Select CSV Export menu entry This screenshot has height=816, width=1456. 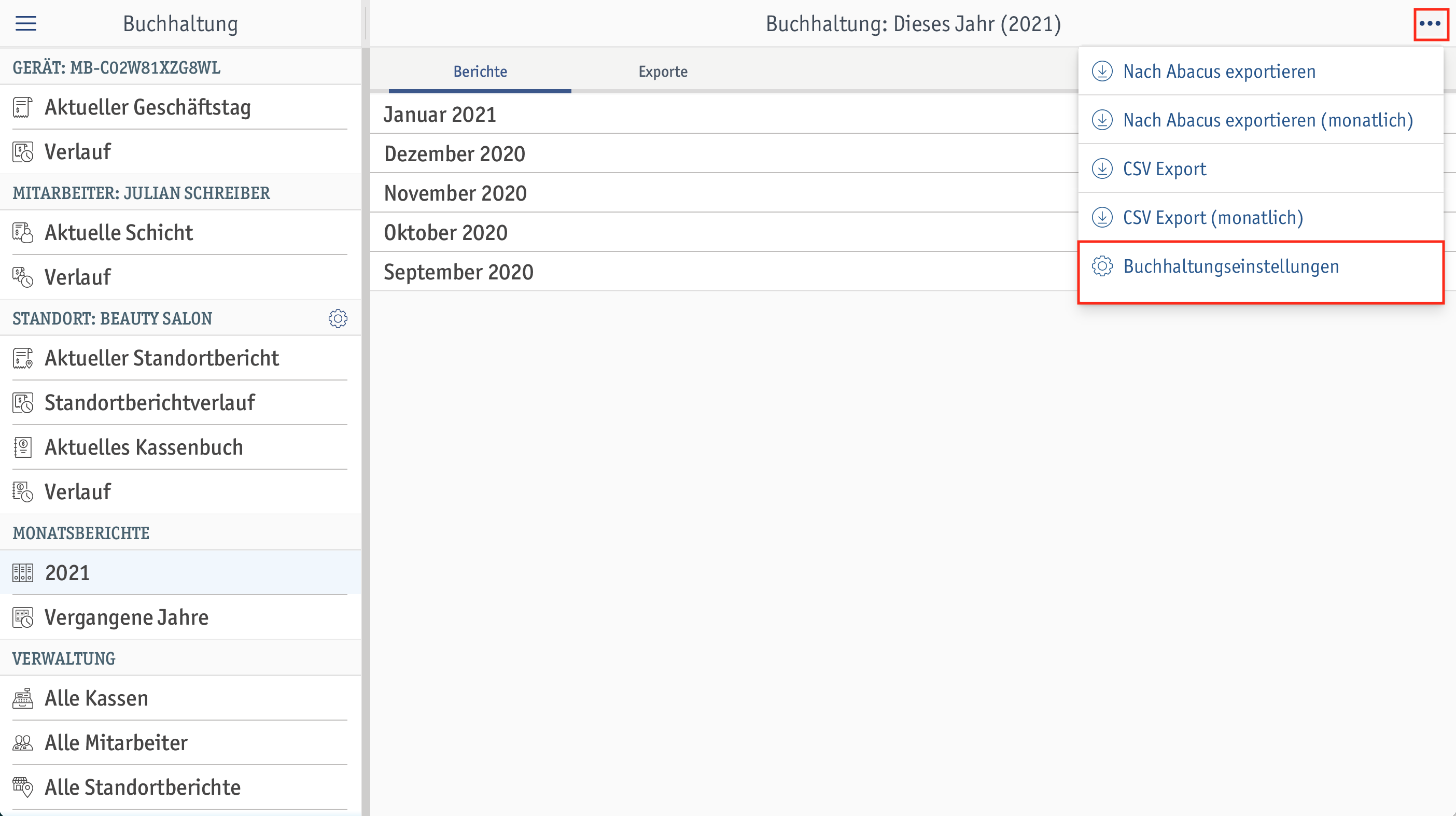pos(1261,169)
